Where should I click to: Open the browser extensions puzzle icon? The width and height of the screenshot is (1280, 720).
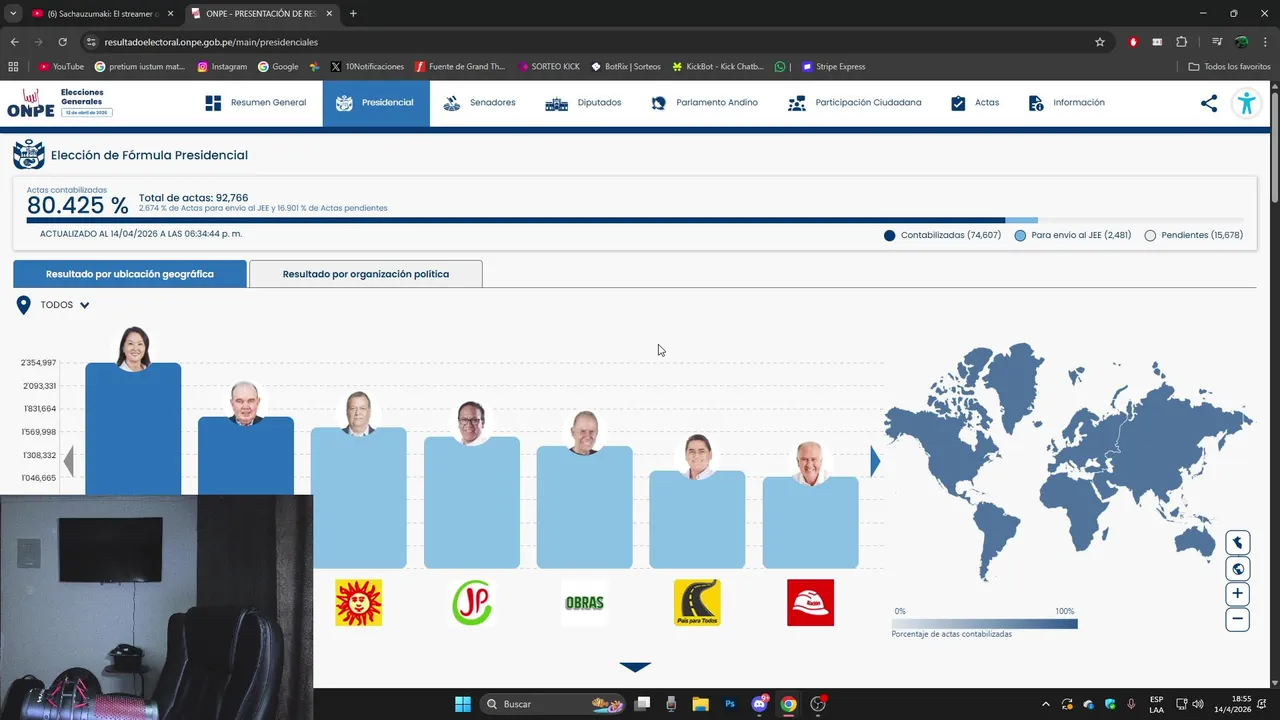1181,42
